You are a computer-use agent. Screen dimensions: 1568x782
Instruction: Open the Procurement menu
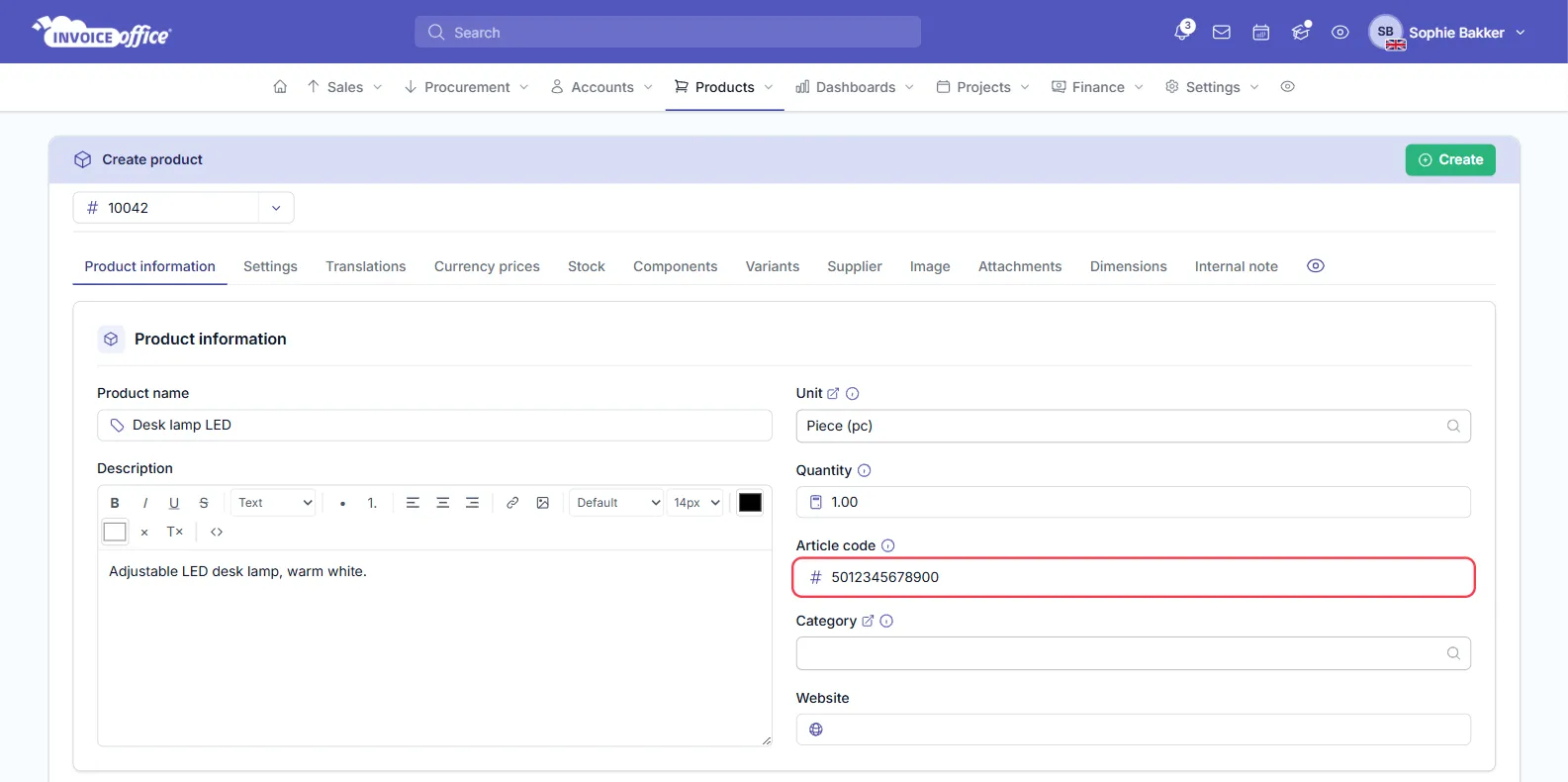pos(466,87)
